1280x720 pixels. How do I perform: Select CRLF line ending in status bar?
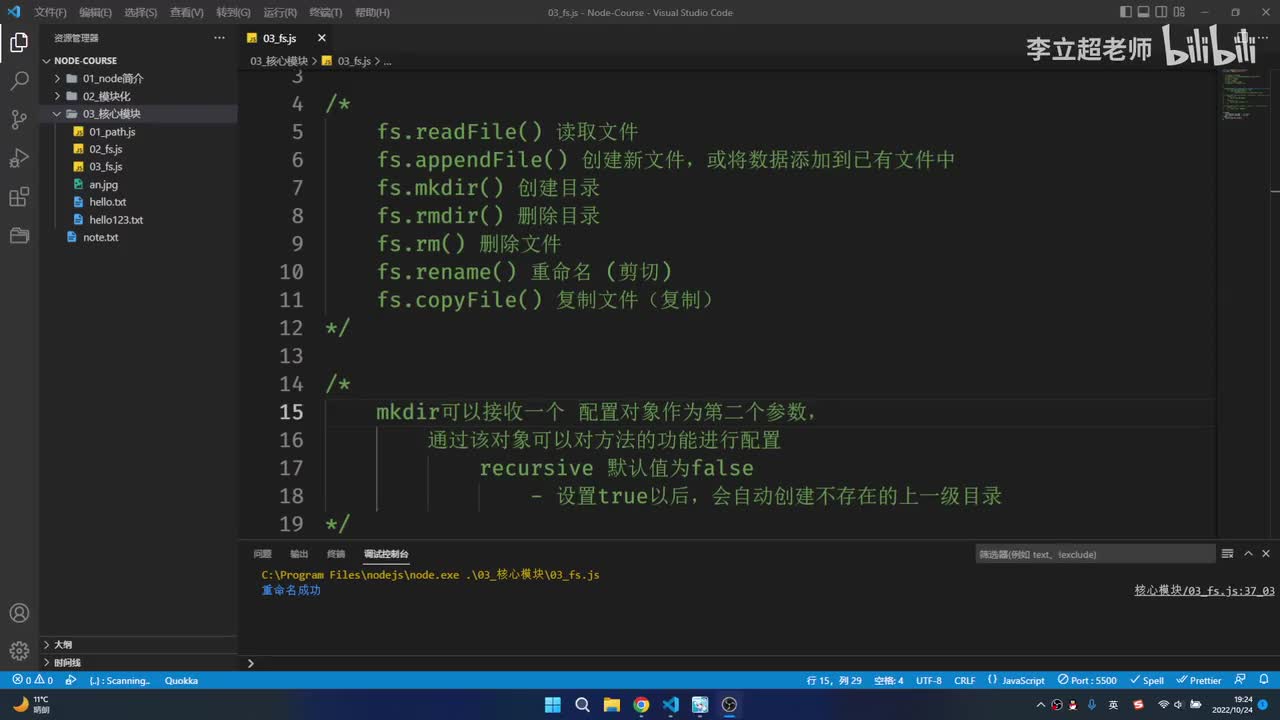click(964, 680)
